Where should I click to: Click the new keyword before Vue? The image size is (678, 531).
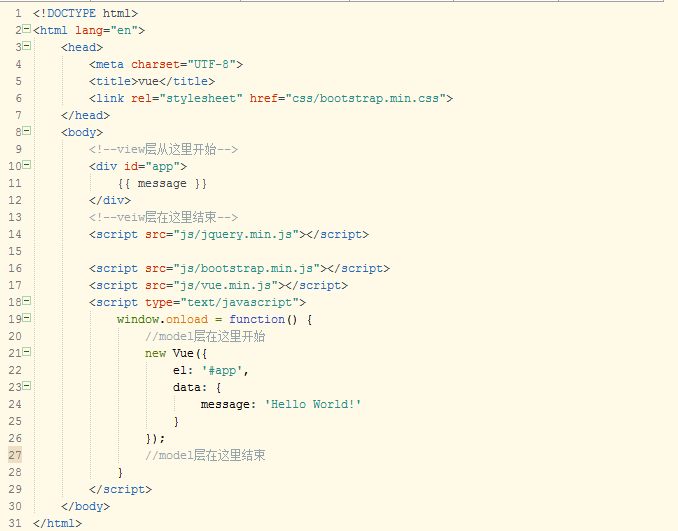155,353
